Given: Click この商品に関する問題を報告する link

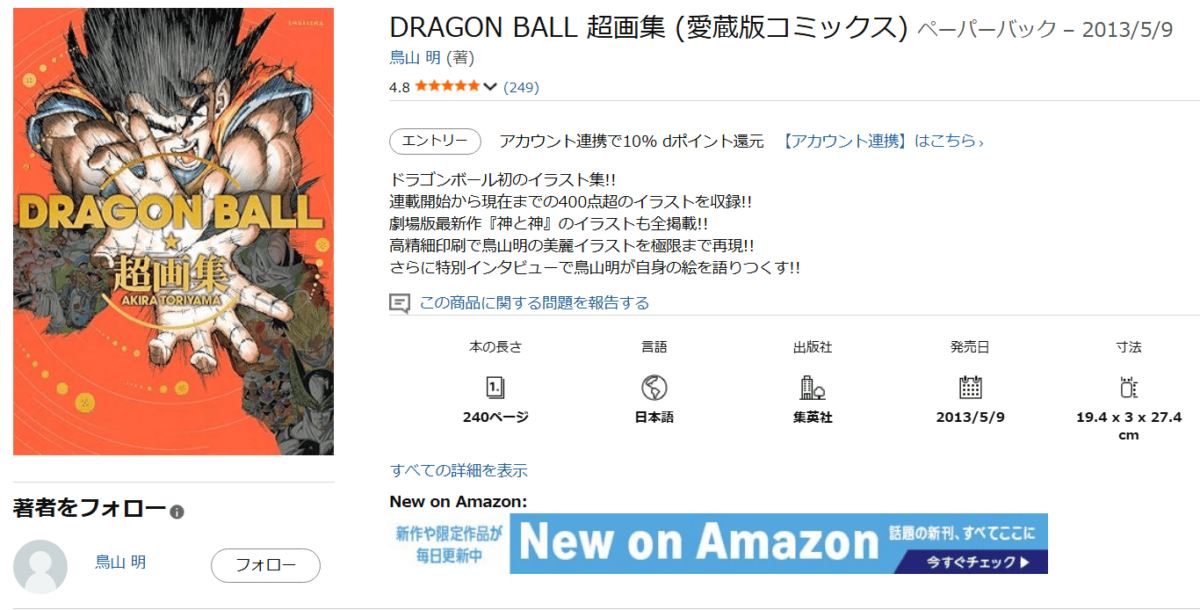Looking at the screenshot, I should [x=534, y=302].
